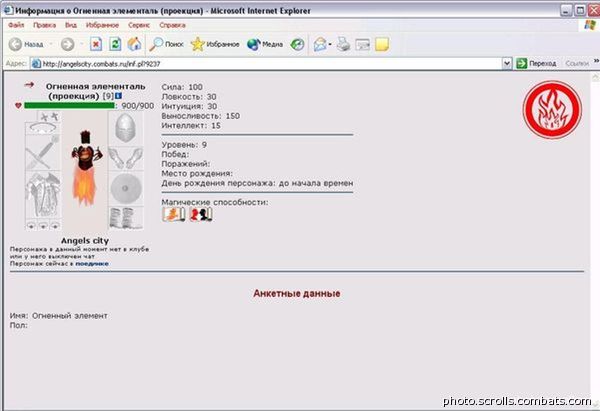Click the Имя: Огненный элемент line
This screenshot has height=411, width=600.
59,316
